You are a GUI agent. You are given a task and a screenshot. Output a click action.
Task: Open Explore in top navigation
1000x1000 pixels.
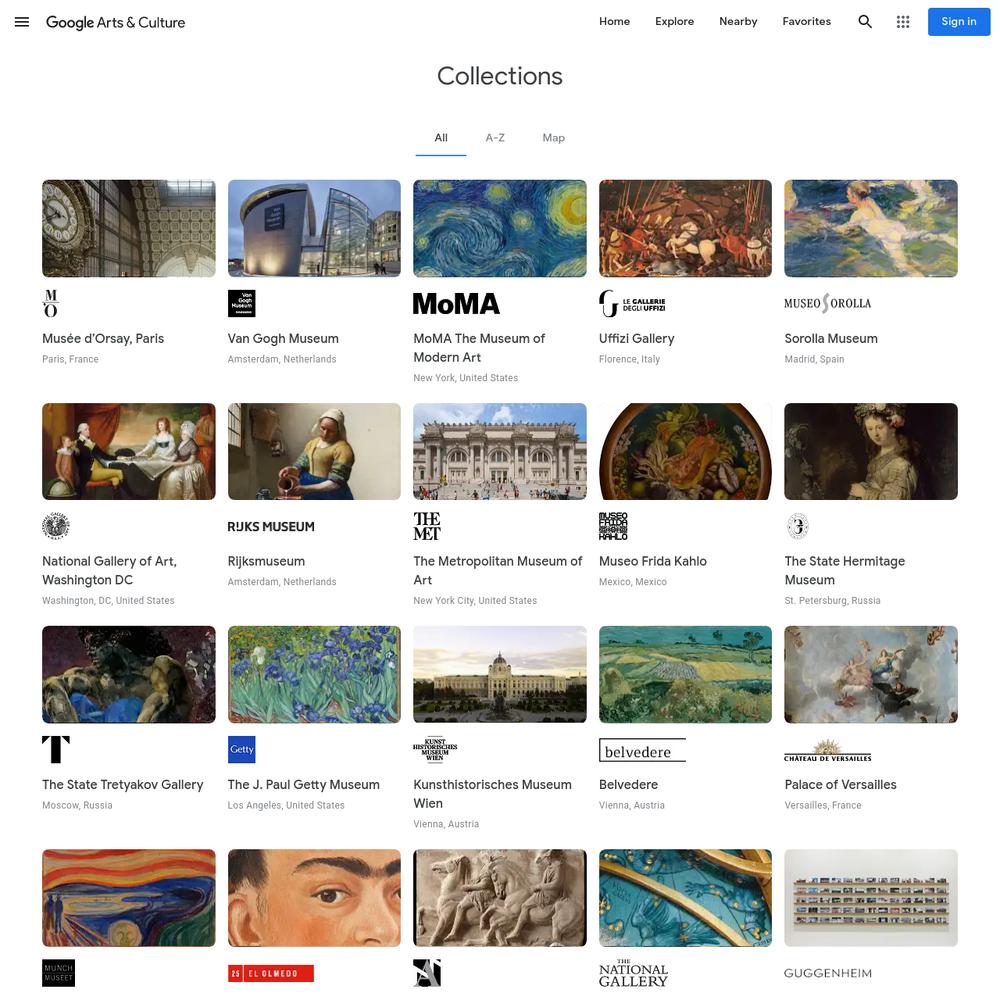click(x=674, y=22)
